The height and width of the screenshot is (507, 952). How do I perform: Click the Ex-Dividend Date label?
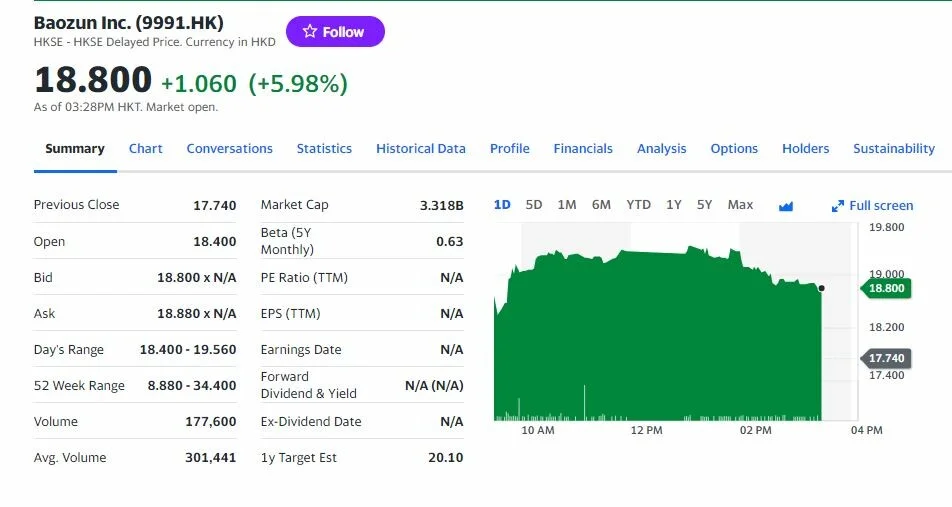tap(311, 421)
